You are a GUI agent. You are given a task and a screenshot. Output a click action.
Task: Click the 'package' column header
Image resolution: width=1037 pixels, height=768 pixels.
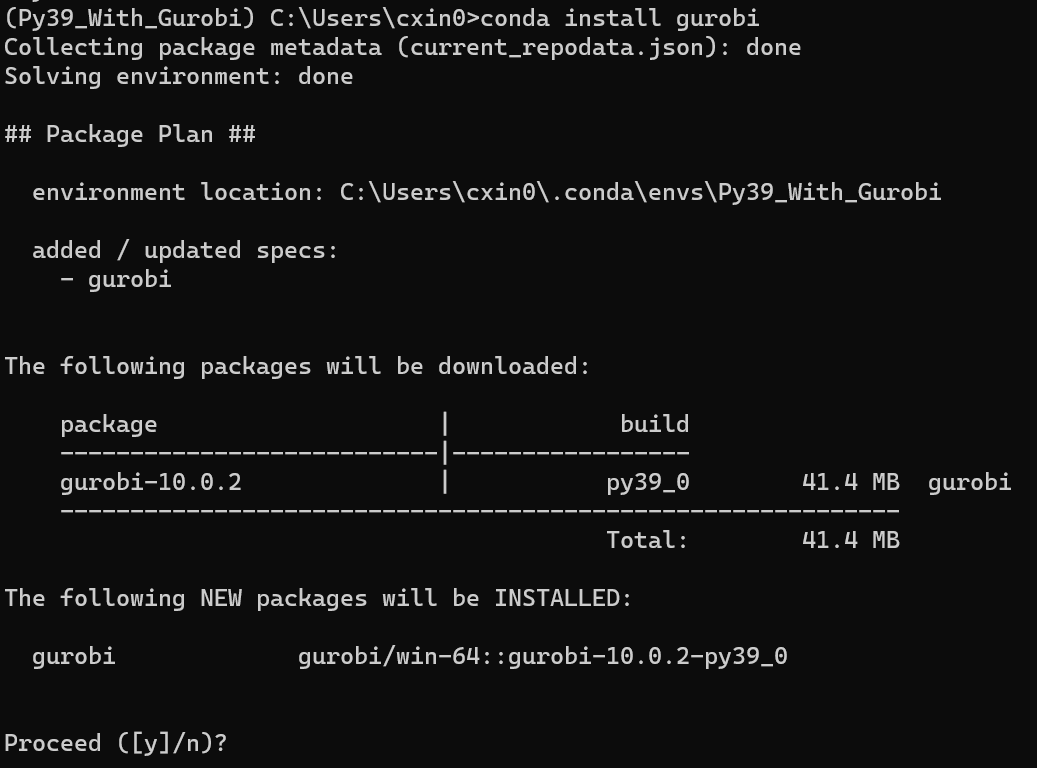coord(108,424)
